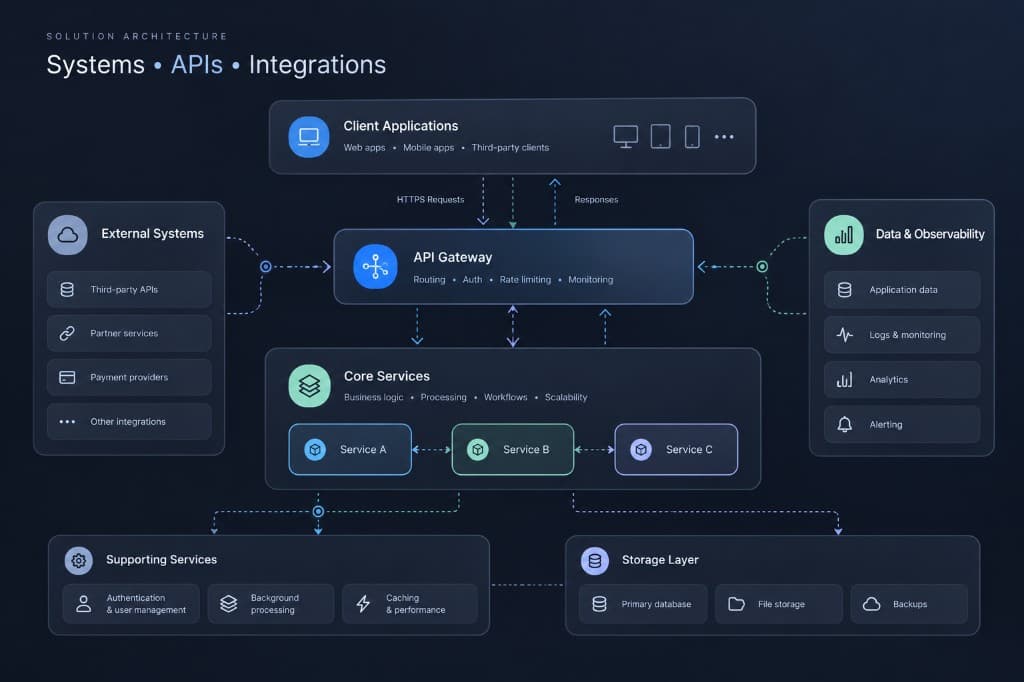Click the Supporting Services gear icon
1024x682 pixels.
point(78,560)
